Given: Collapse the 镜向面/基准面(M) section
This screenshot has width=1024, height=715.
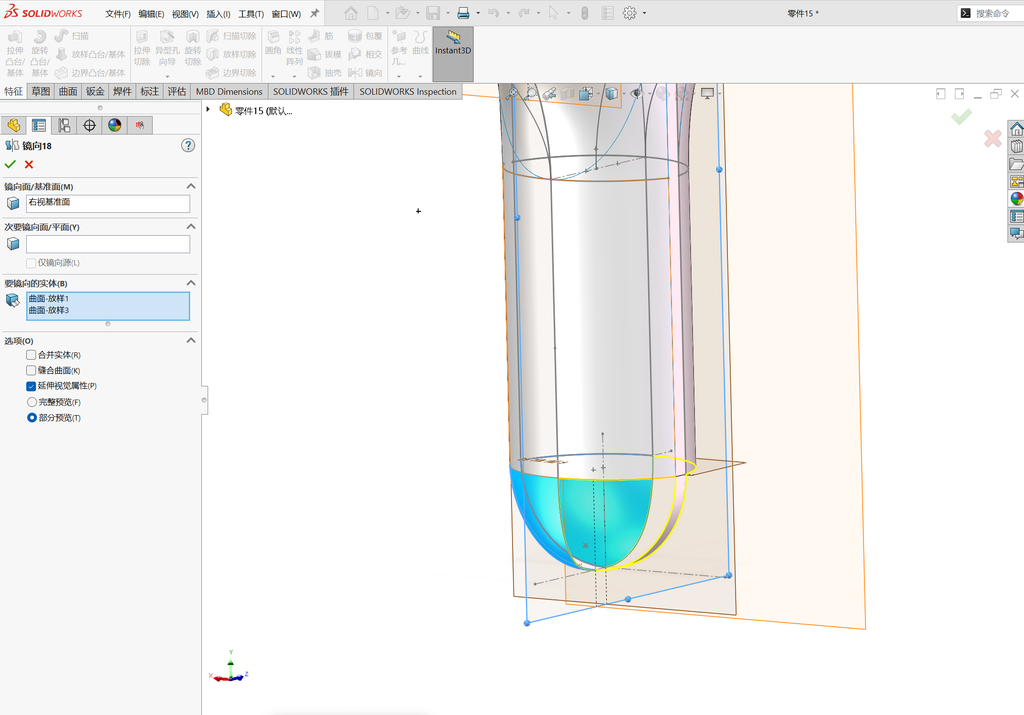Looking at the screenshot, I should tap(191, 187).
